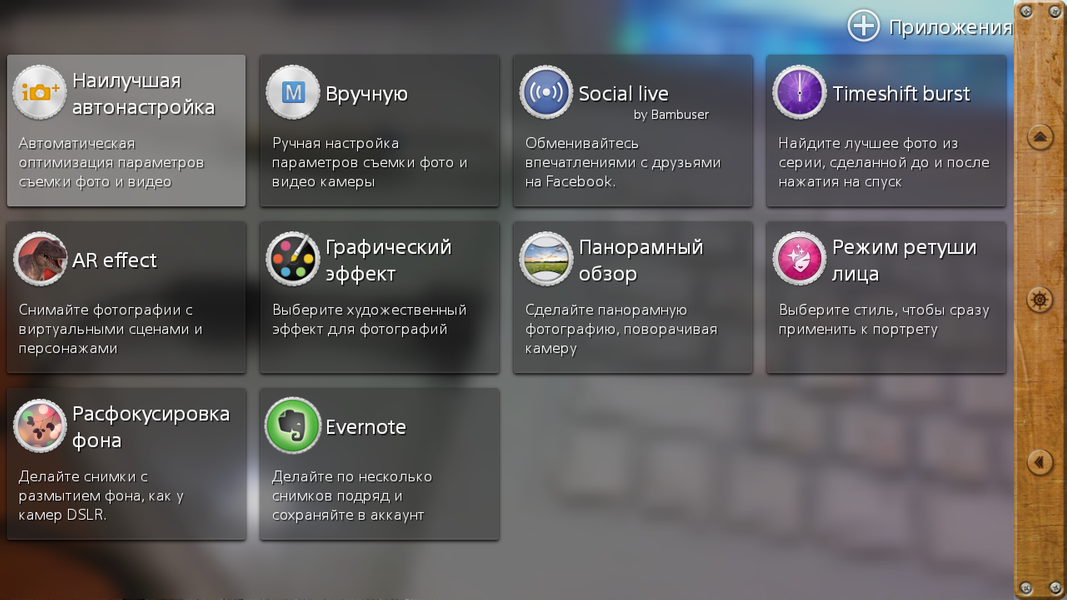The height and width of the screenshot is (600, 1067).
Task: Click the Снимайте фотографии с виртуальными description
Action: point(110,329)
